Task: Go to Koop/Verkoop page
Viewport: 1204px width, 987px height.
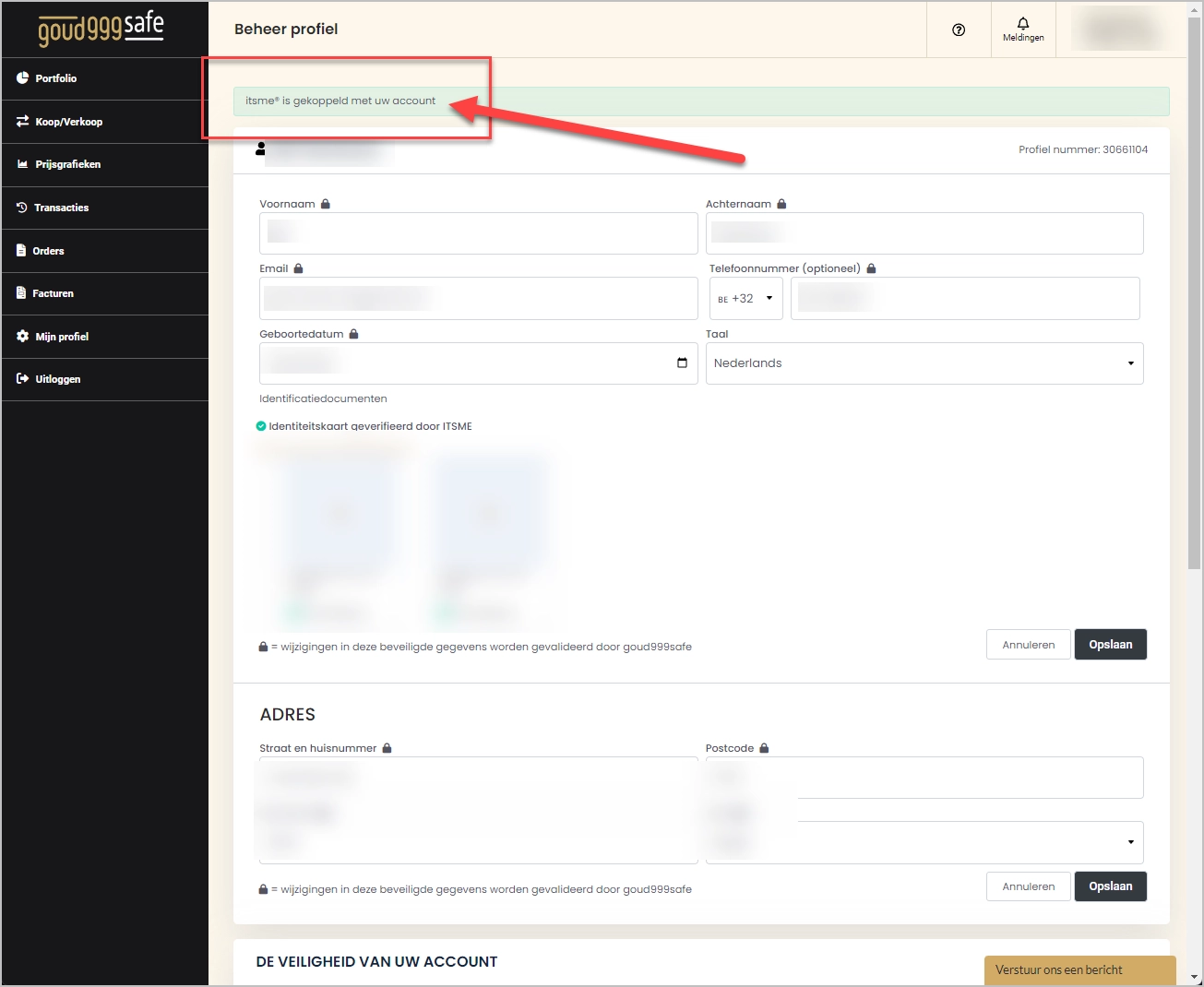Action: pos(104,122)
